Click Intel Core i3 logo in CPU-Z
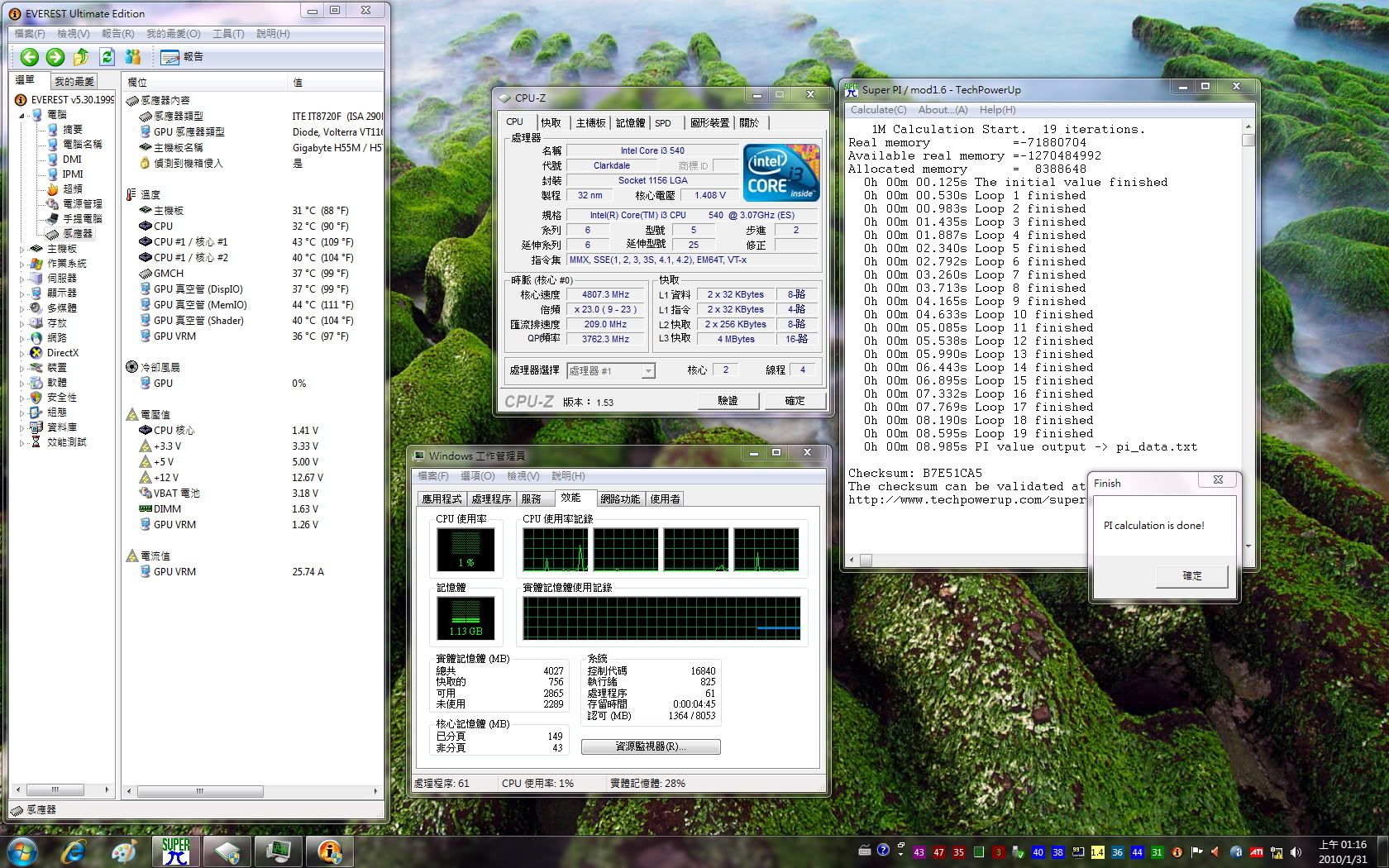Image resolution: width=1389 pixels, height=868 pixels. pyautogui.click(x=780, y=173)
